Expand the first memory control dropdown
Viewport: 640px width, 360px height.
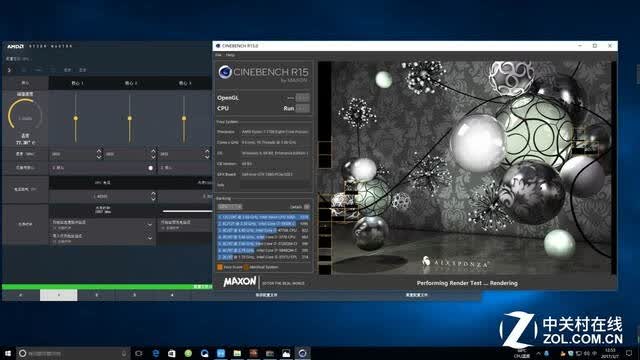tap(150, 224)
